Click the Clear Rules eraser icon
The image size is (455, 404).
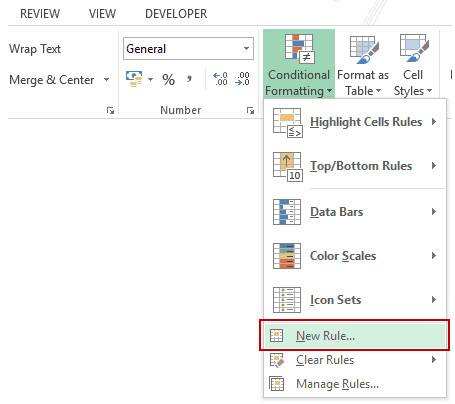point(277,360)
